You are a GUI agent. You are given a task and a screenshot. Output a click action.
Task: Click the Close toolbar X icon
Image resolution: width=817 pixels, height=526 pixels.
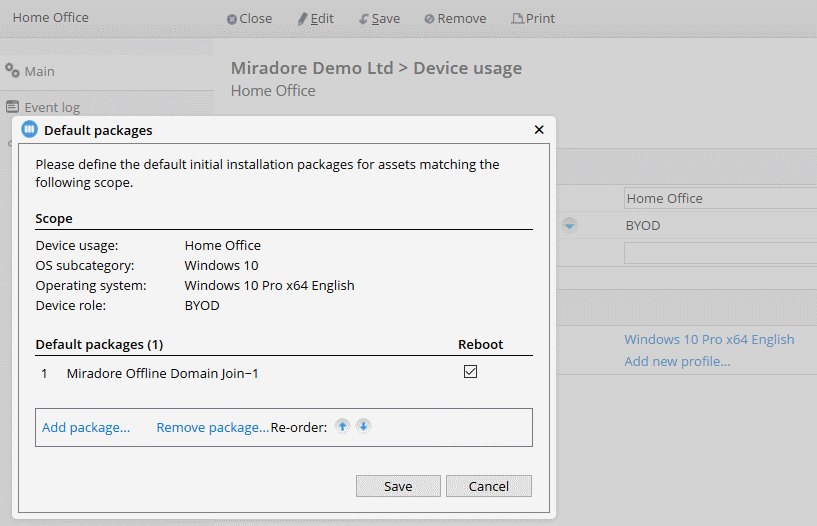[x=232, y=19]
